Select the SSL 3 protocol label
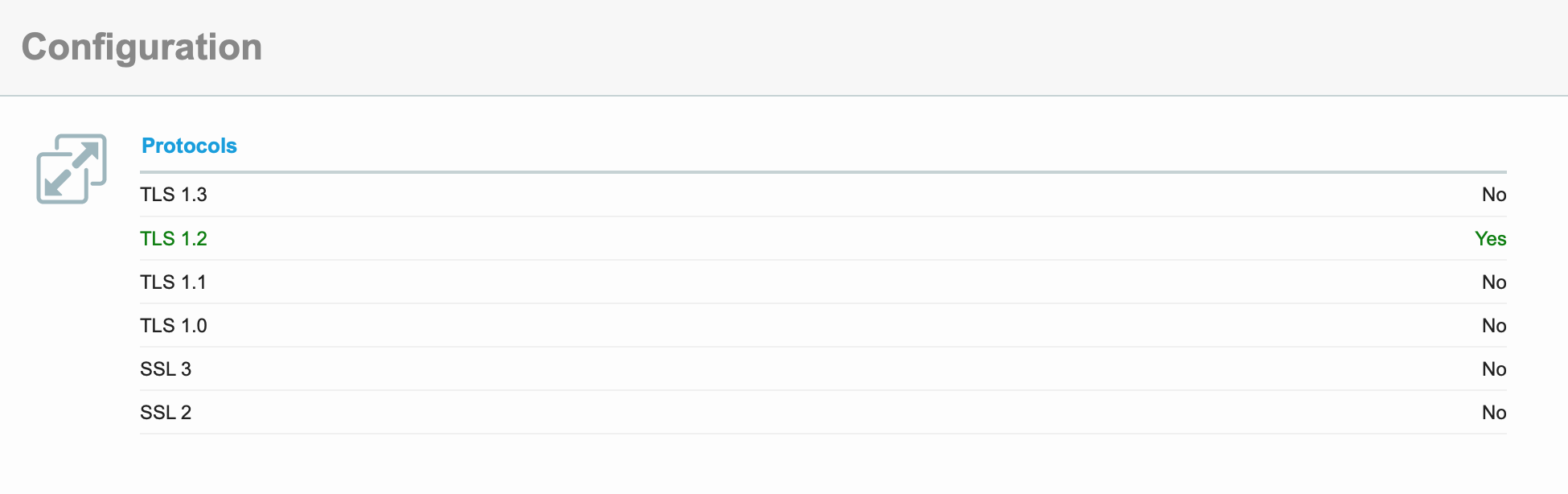 pos(166,369)
